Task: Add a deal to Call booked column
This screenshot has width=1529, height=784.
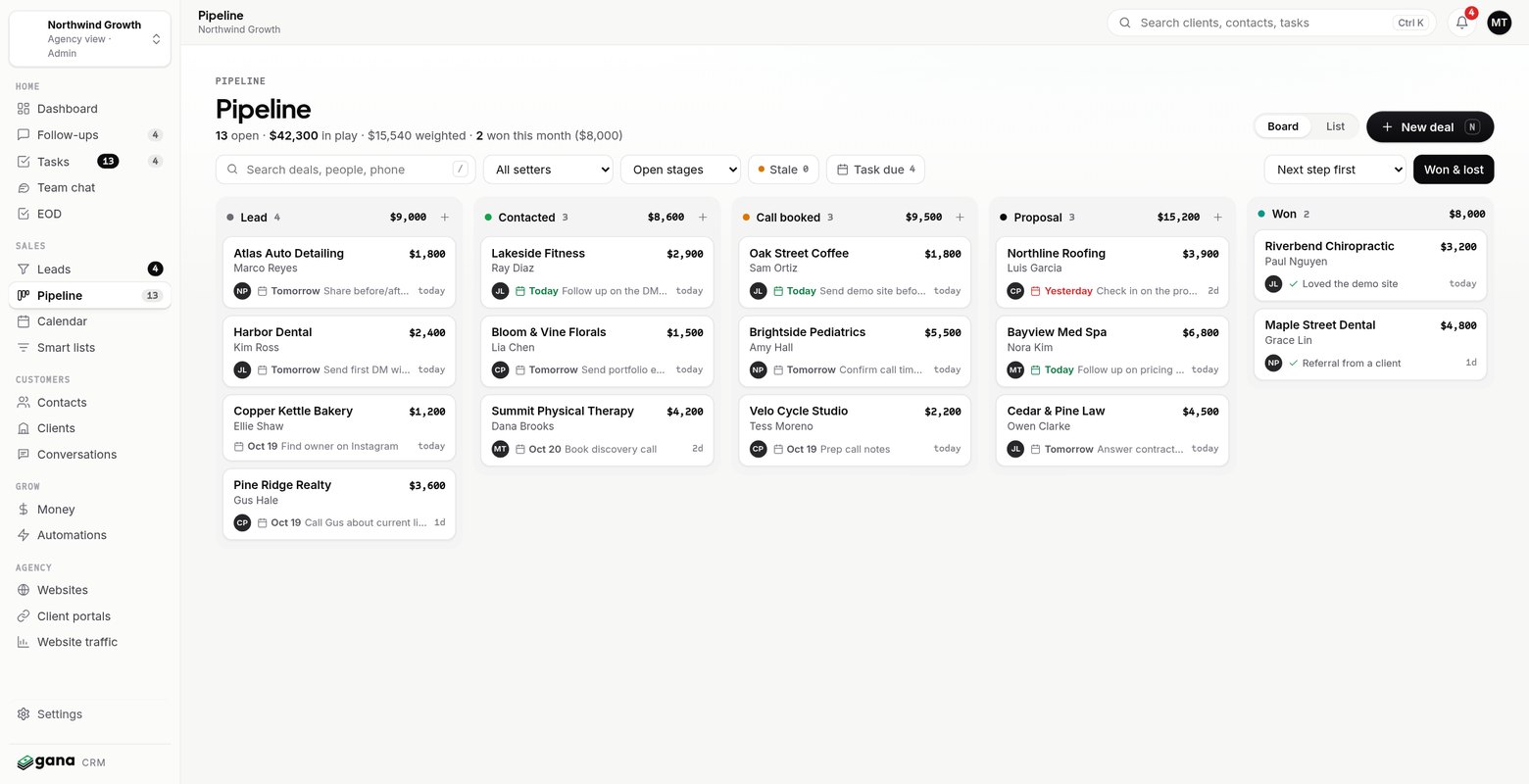Action: (961, 218)
